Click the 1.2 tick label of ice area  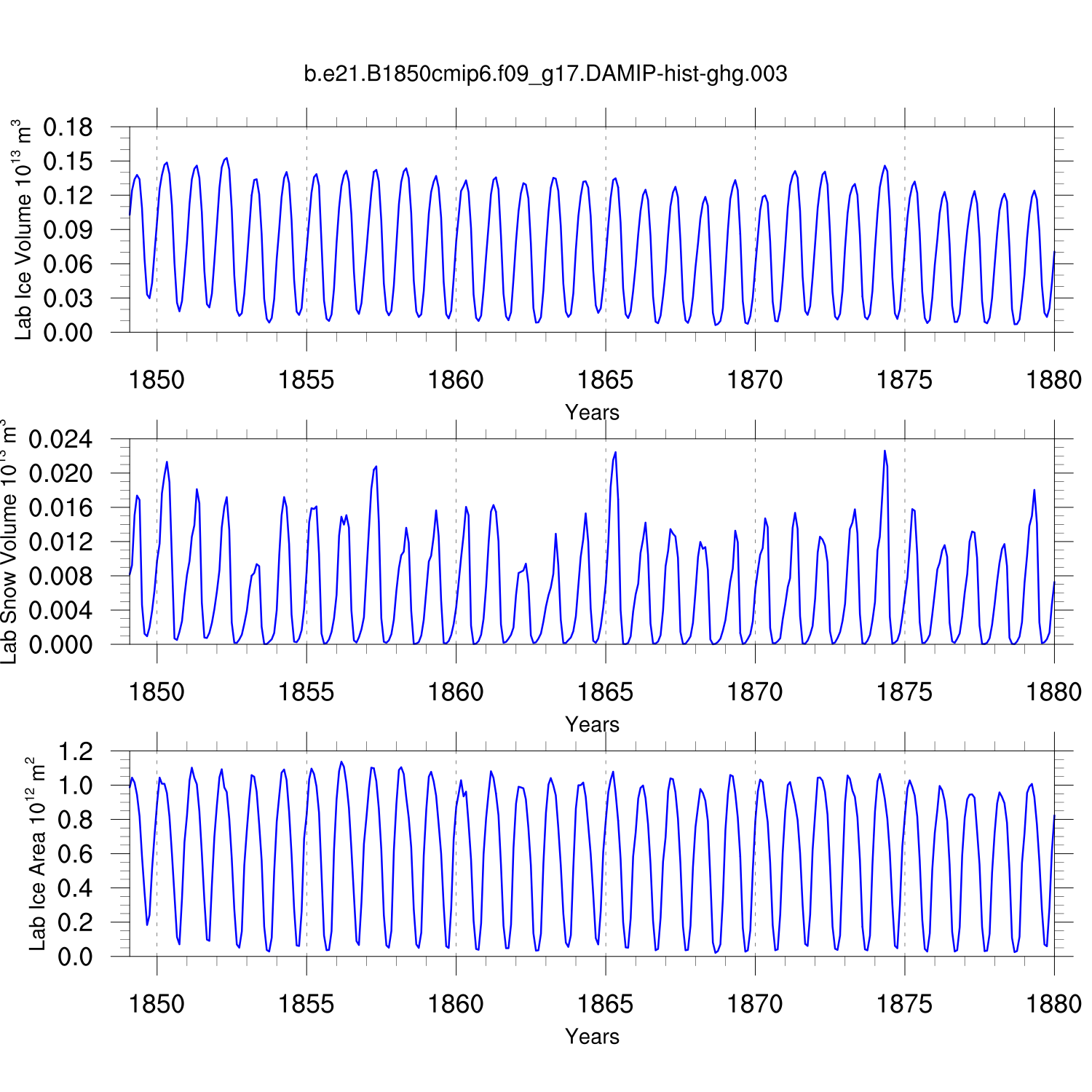tap(76, 751)
